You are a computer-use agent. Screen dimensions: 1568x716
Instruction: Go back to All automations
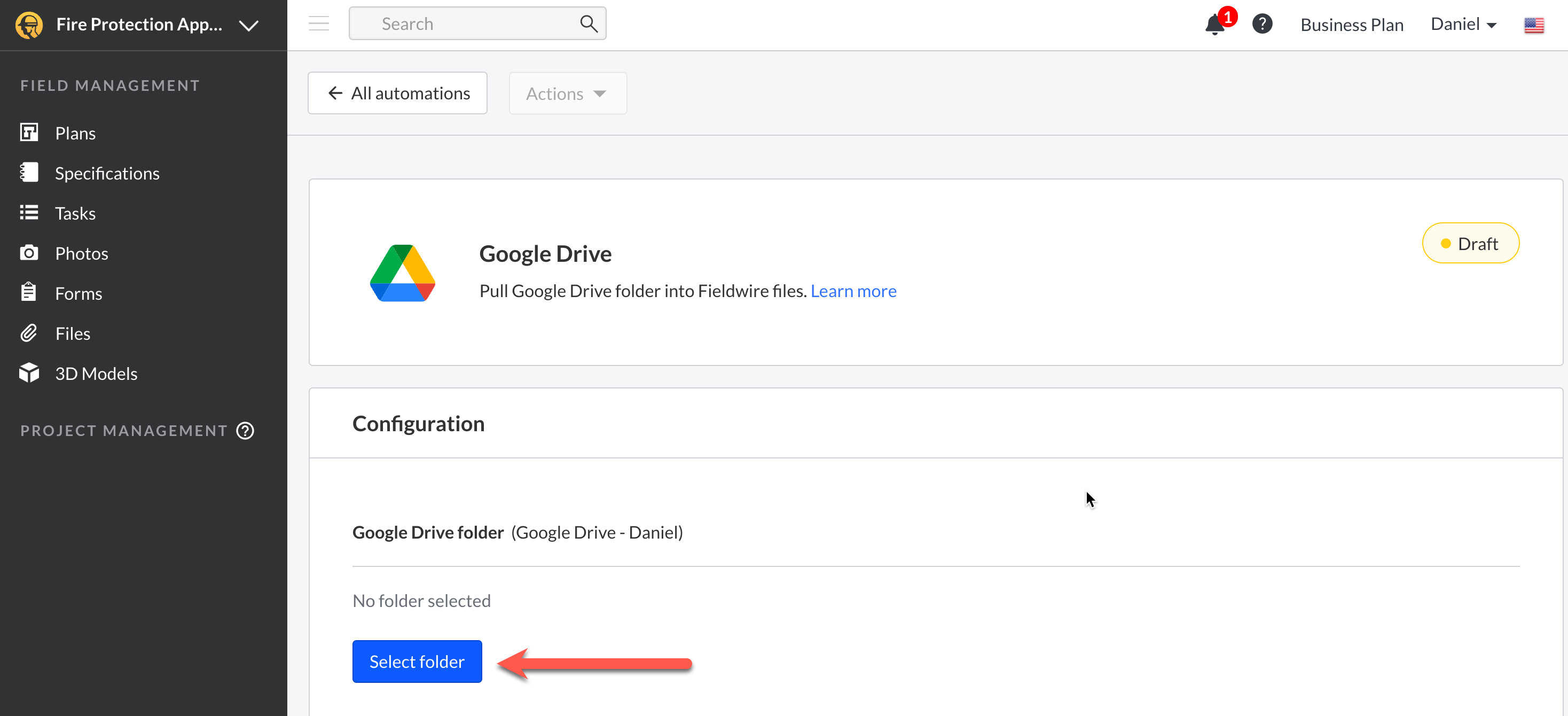pyautogui.click(x=397, y=93)
